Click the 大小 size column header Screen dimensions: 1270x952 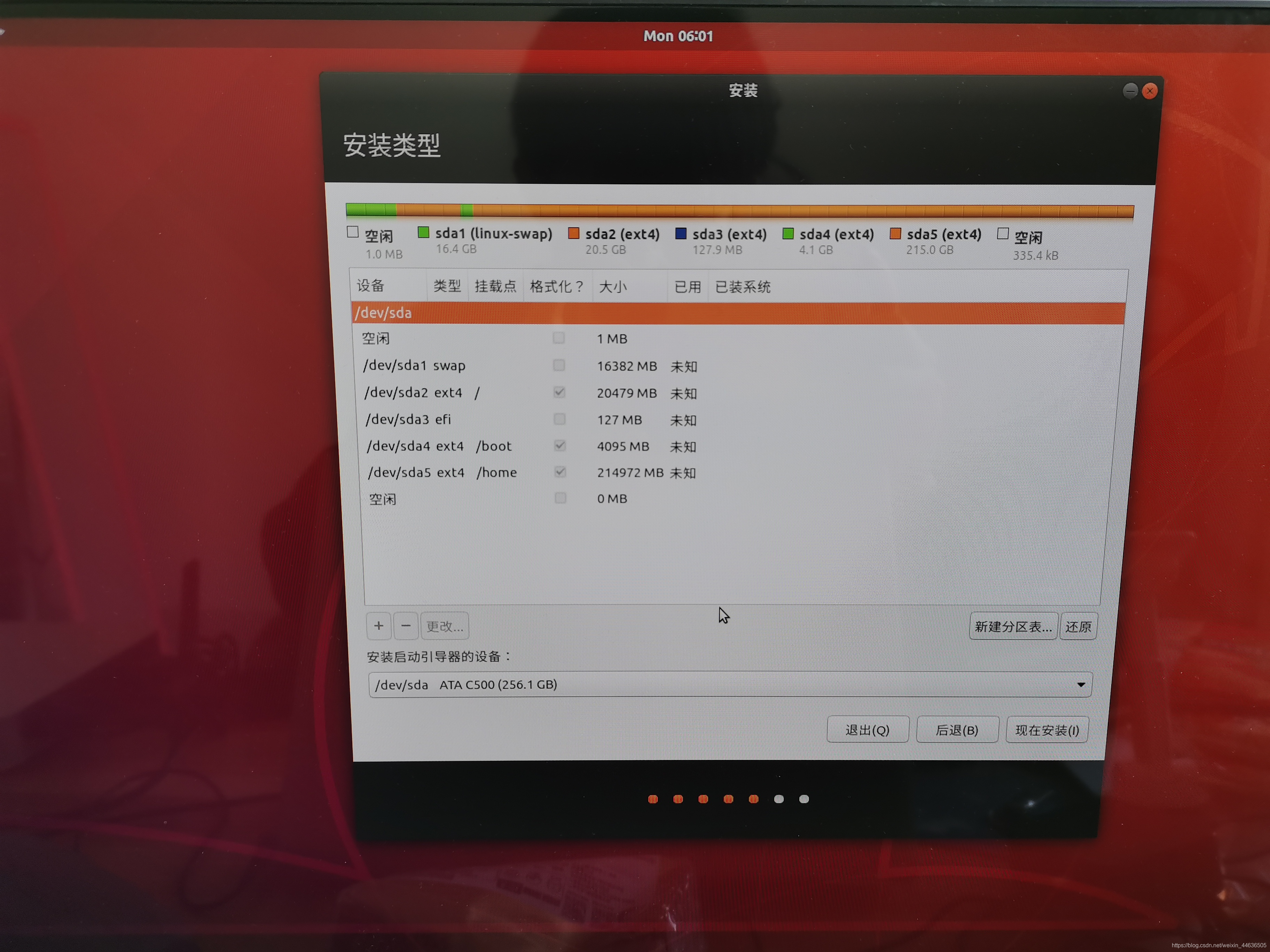[x=612, y=286]
